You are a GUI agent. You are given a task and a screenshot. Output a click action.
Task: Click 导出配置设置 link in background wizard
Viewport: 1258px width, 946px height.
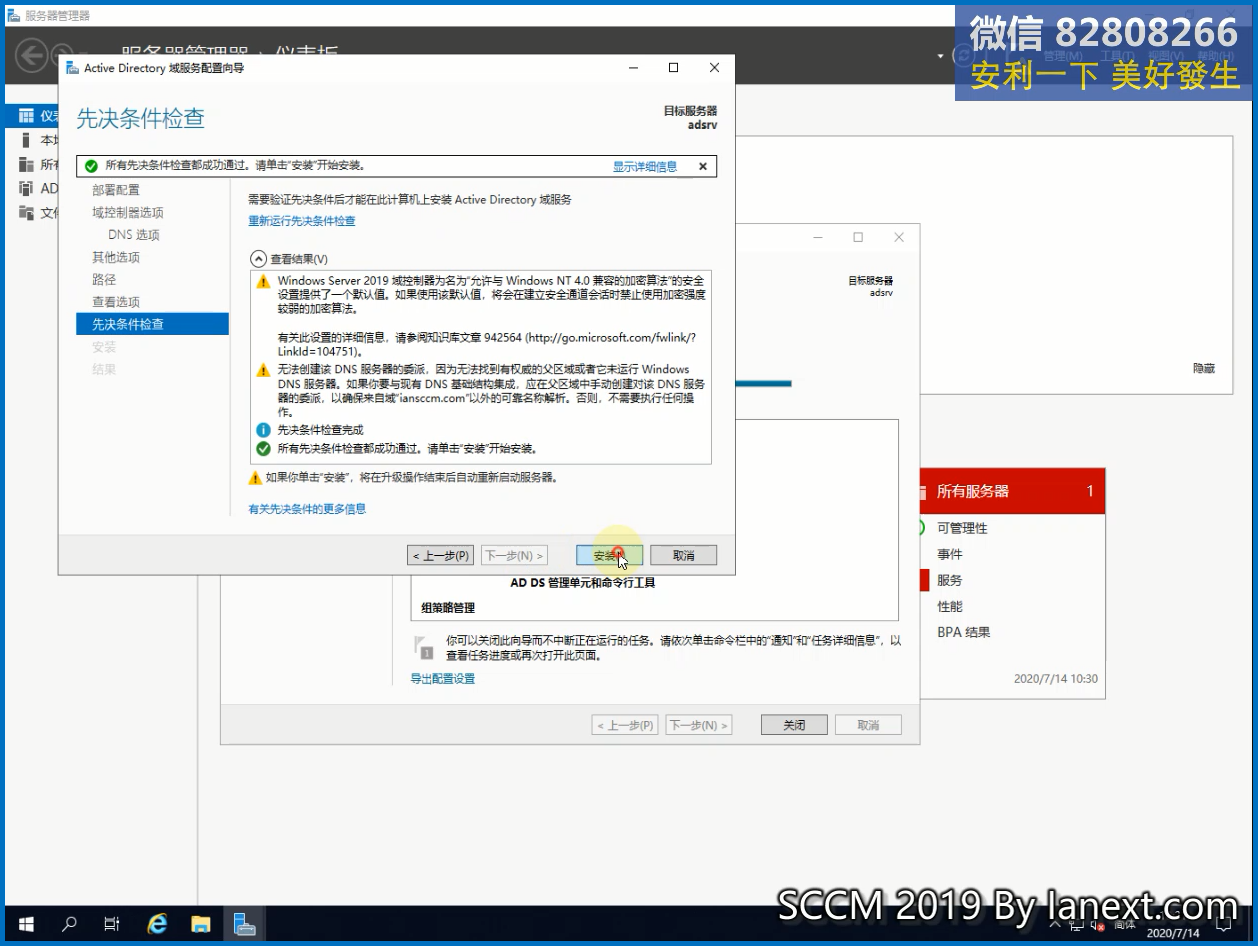(x=443, y=679)
